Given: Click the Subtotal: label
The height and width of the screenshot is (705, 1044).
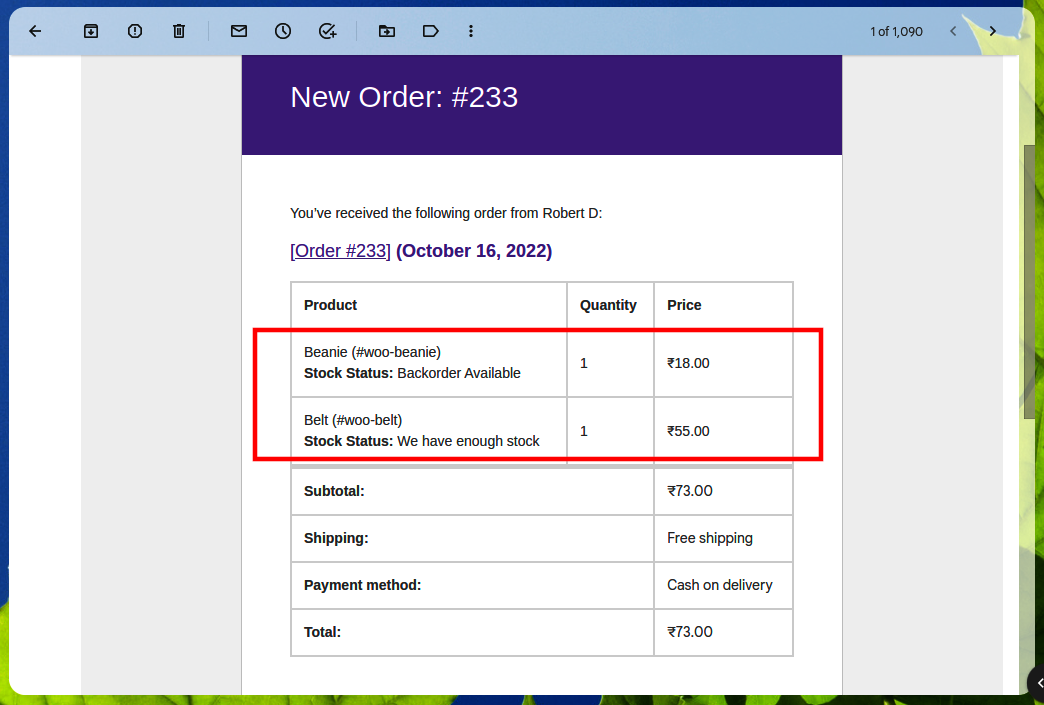Looking at the screenshot, I should [x=334, y=491].
